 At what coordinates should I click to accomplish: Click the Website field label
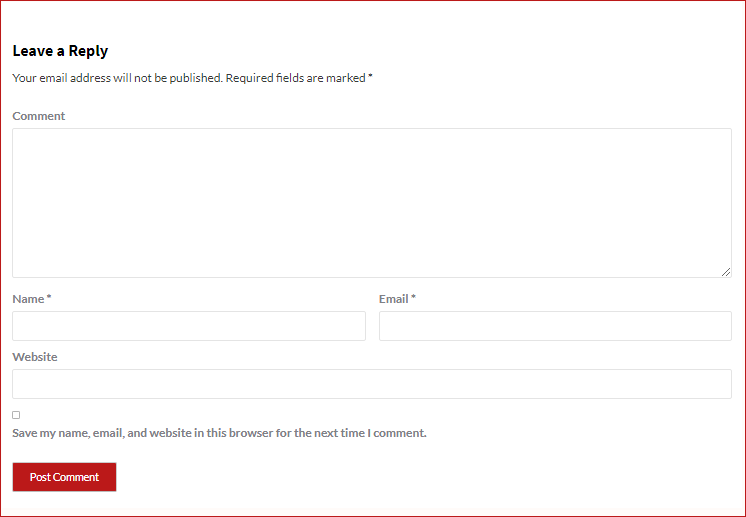pyautogui.click(x=35, y=357)
